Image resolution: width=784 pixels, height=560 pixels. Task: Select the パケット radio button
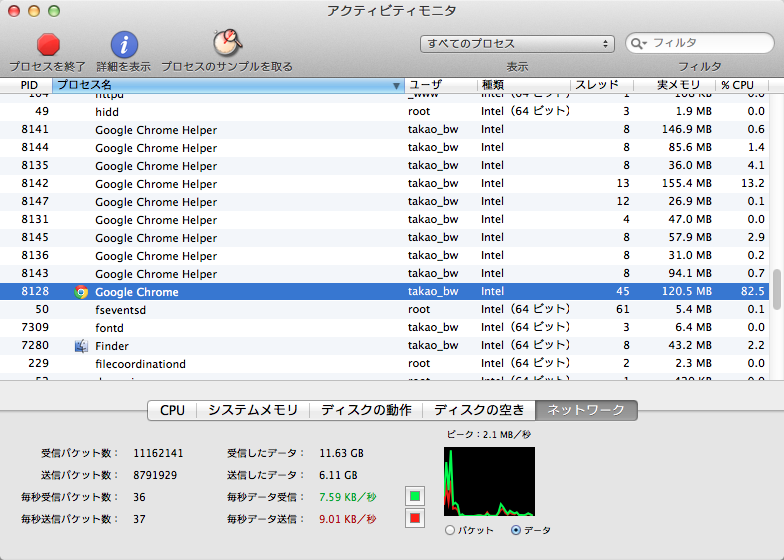450,530
